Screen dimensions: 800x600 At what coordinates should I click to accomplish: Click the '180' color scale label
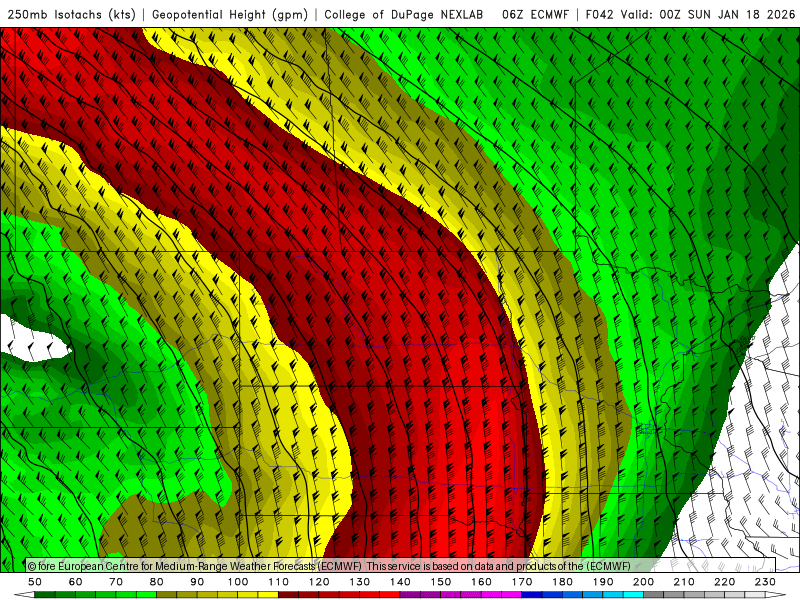562,582
